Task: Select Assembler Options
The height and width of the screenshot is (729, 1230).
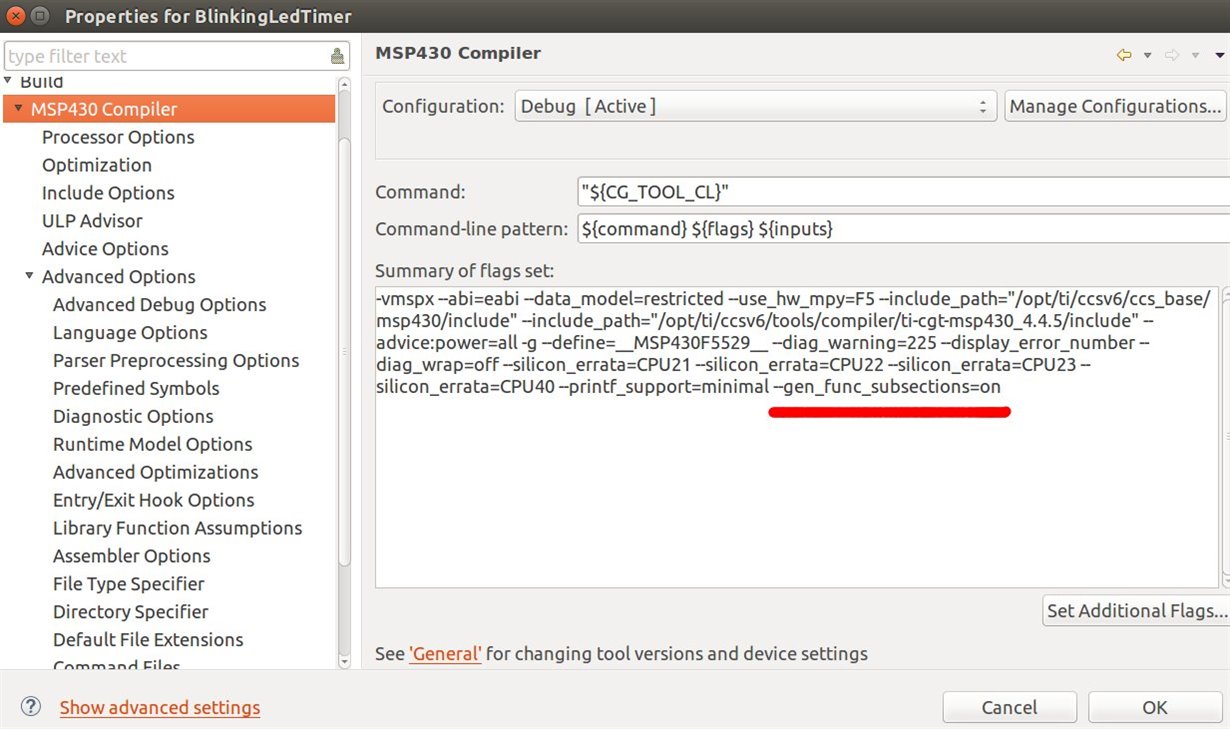Action: tap(132, 556)
